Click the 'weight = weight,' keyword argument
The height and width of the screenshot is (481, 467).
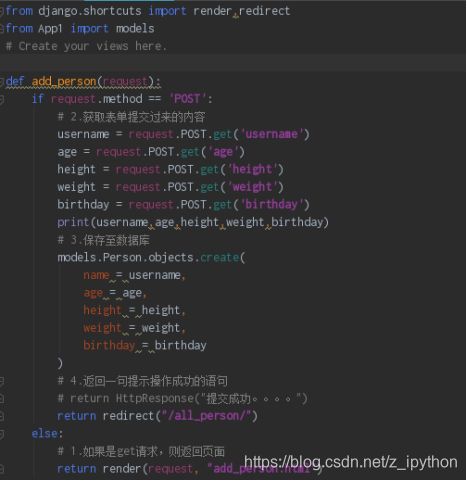[134, 328]
